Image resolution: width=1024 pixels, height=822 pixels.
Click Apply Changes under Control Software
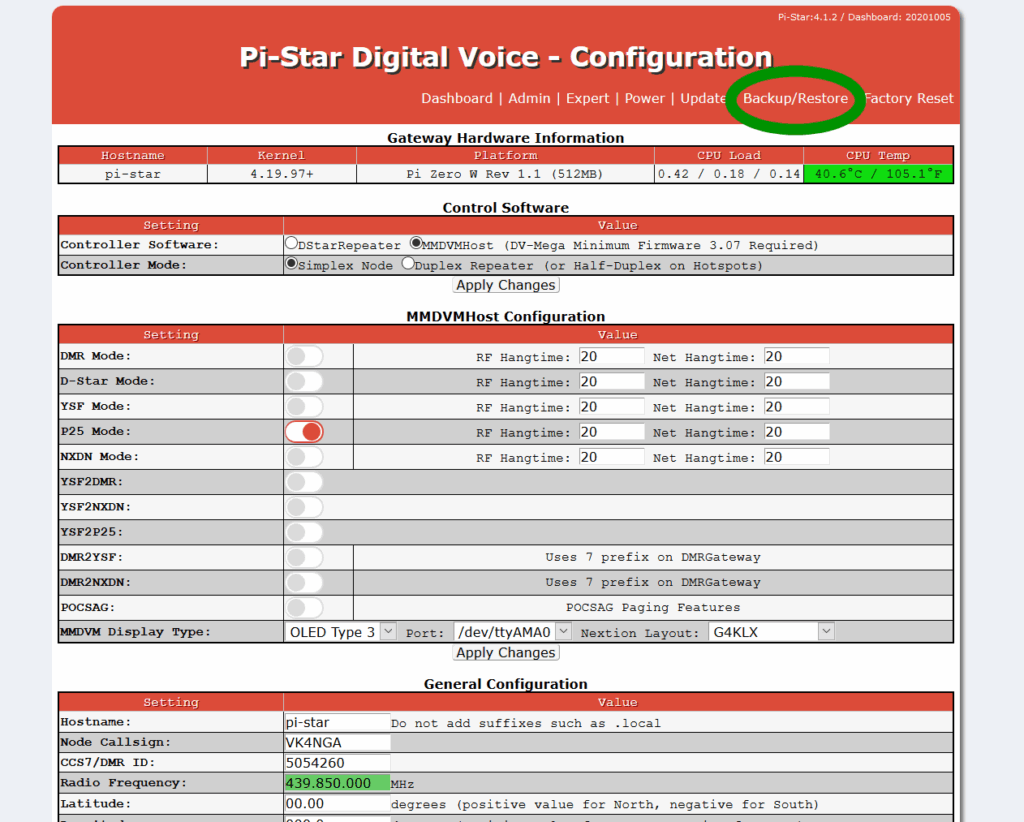[x=505, y=285]
